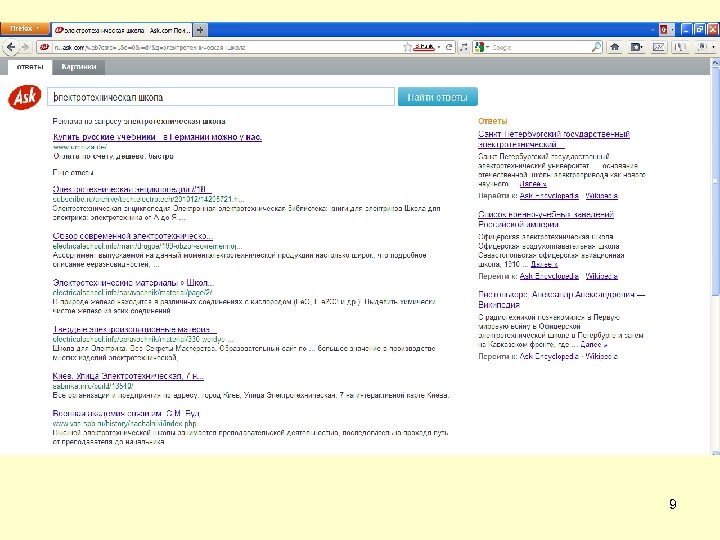Open a new tab with plus button
Screen dimensions: 720x540
click(200, 30)
